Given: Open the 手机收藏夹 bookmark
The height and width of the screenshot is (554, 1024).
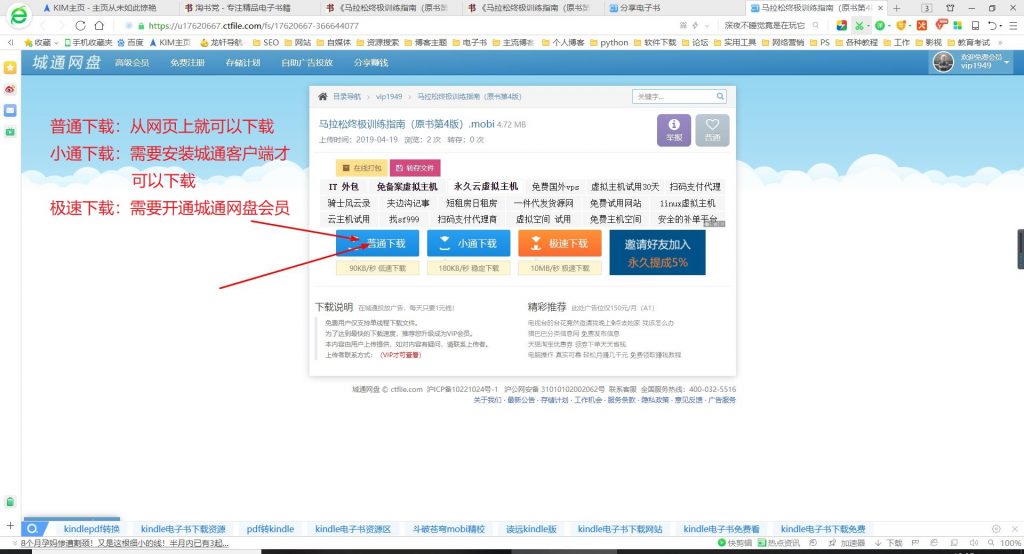Looking at the screenshot, I should [88, 42].
